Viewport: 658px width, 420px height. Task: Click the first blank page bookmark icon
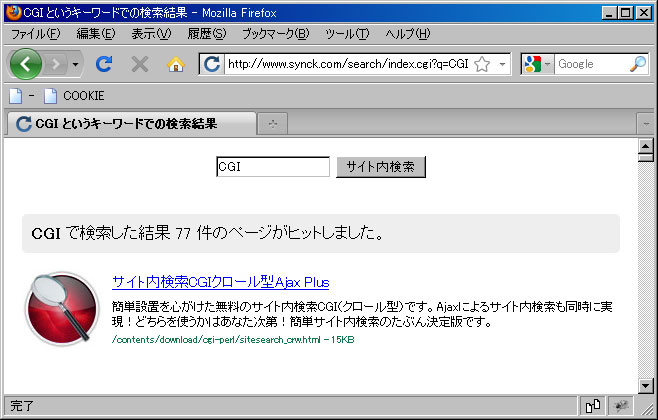tap(16, 96)
